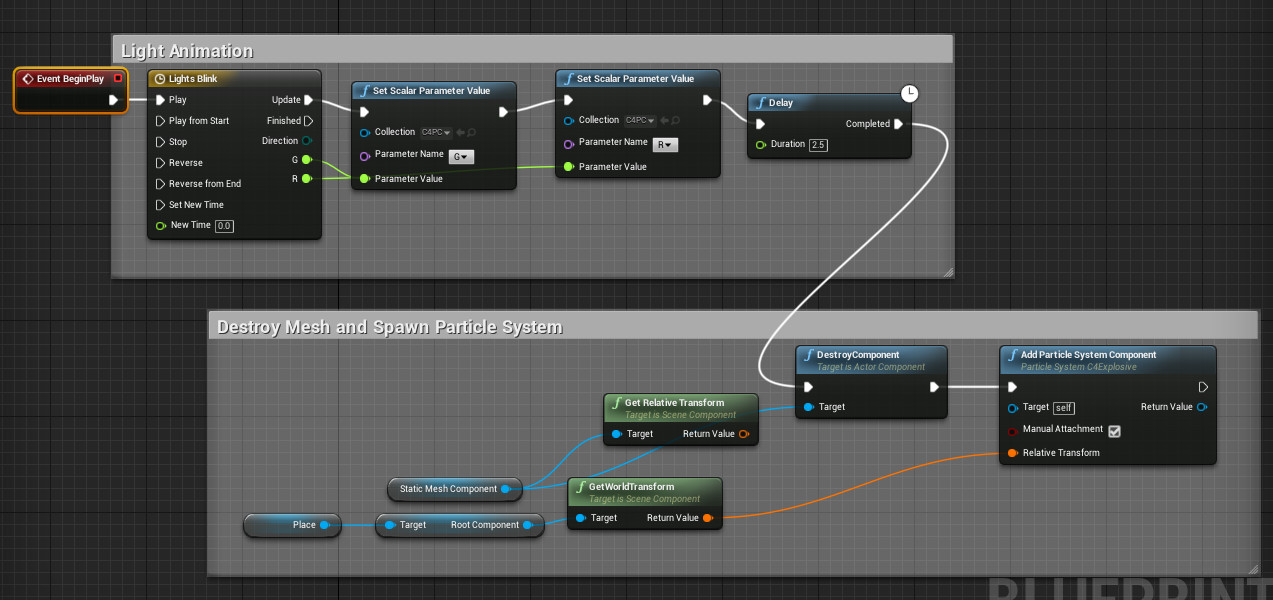
Task: Click Add Particle System Component's exec output pin
Action: (x=1203, y=387)
